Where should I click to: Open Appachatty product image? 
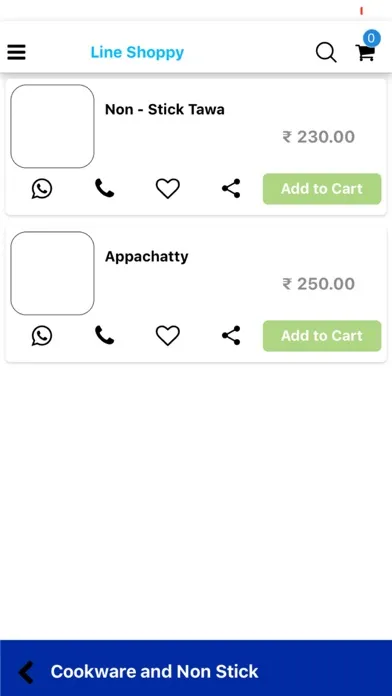[x=52, y=273]
